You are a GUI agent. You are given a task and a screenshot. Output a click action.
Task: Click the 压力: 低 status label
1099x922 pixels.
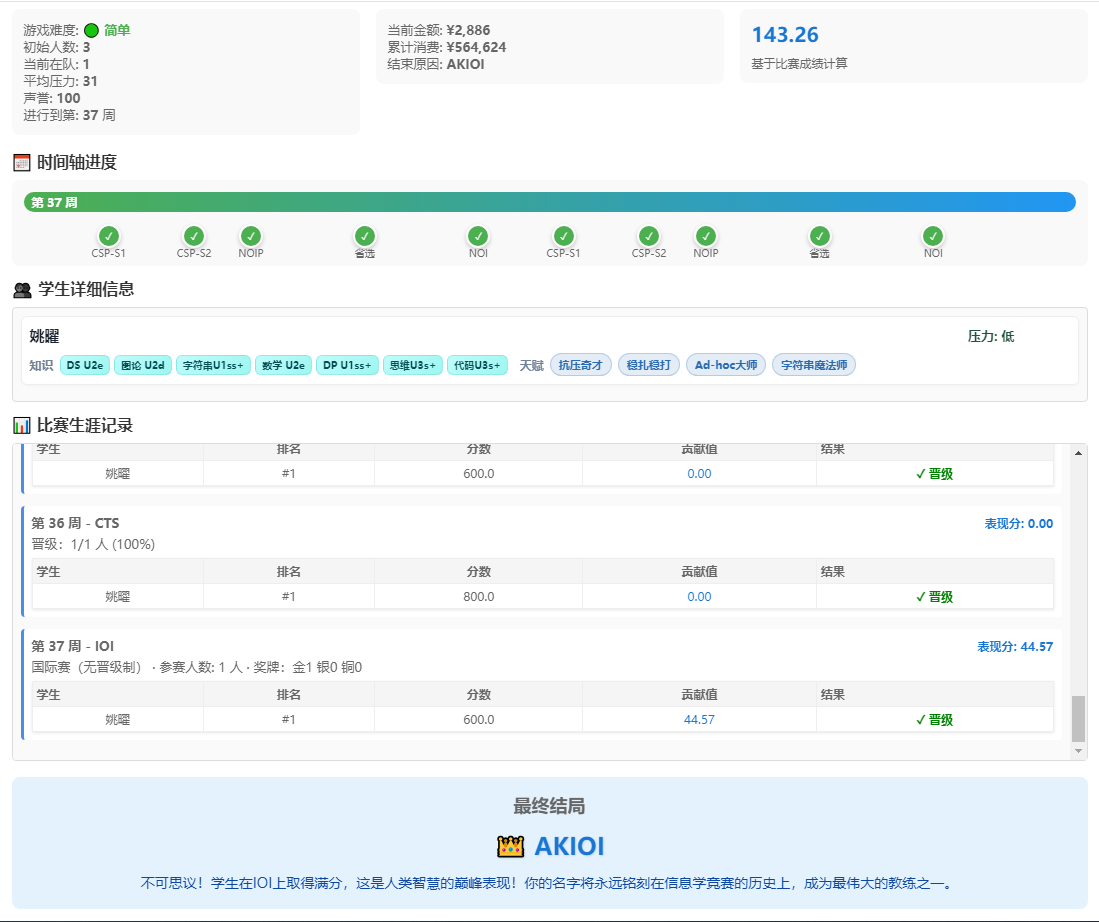click(991, 337)
